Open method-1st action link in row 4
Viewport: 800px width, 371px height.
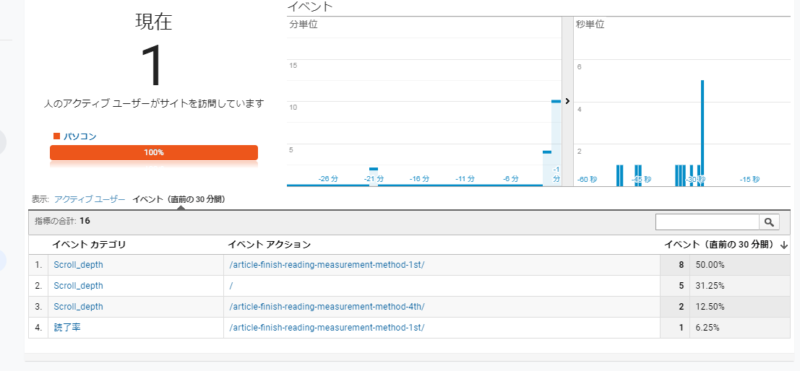coord(327,328)
